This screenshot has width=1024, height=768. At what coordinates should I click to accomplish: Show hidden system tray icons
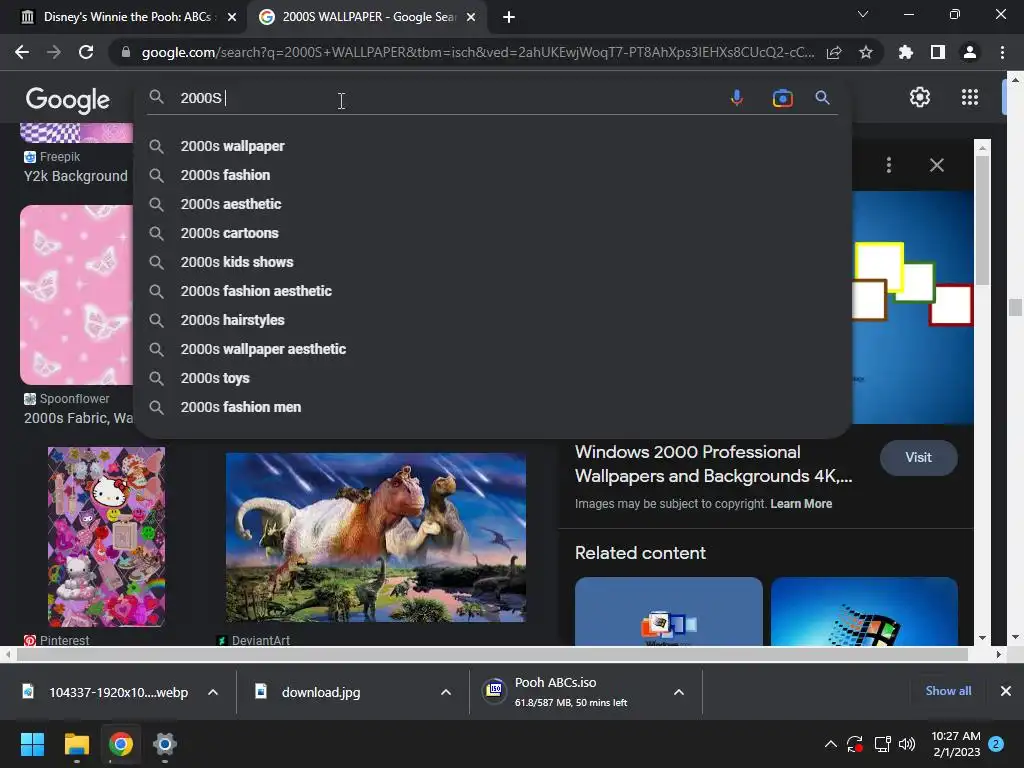pos(831,744)
